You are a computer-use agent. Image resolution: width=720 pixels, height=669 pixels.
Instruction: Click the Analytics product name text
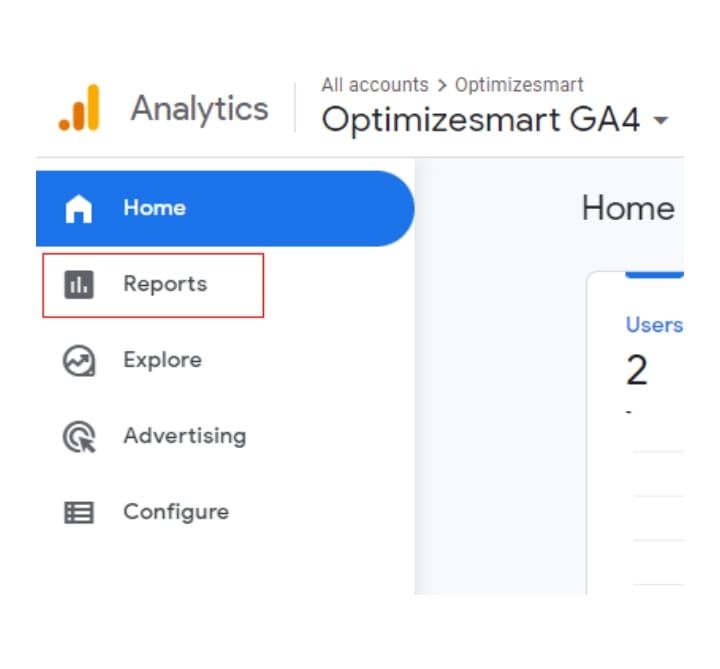click(x=200, y=109)
